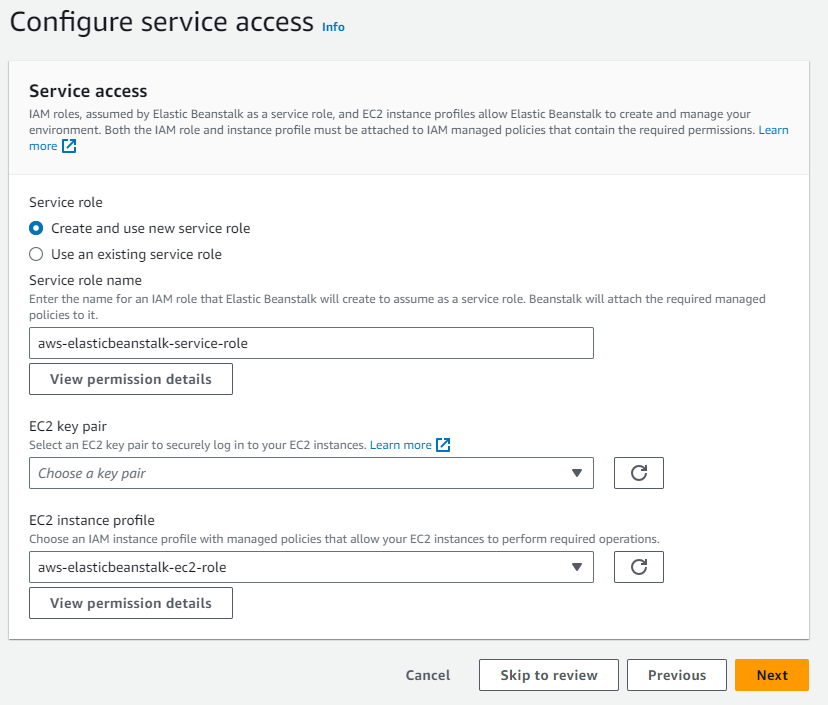Click the EC2 instance profile label

pos(92,520)
